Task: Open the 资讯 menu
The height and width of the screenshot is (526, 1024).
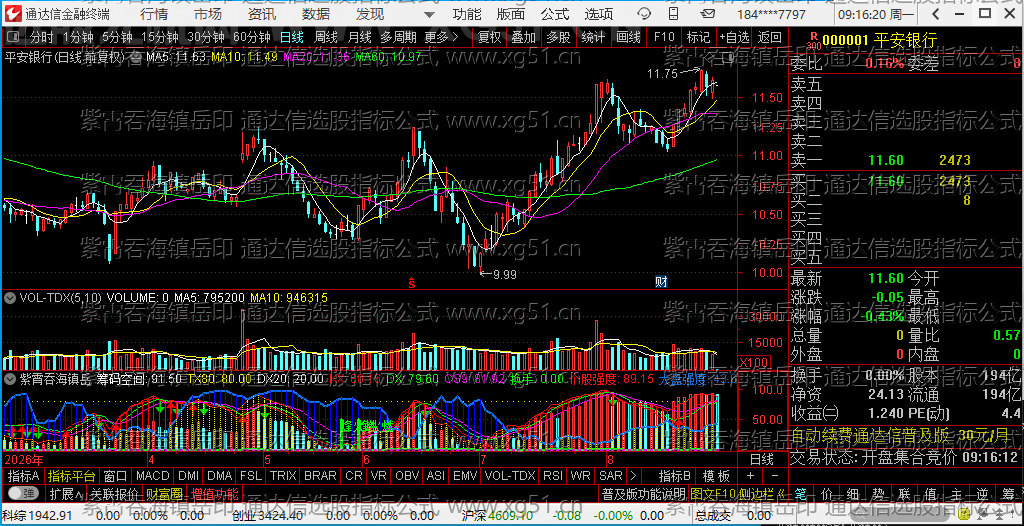Action: tap(262, 14)
